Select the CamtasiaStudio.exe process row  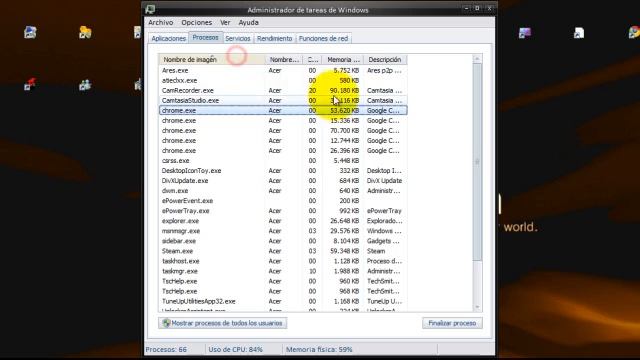point(283,100)
